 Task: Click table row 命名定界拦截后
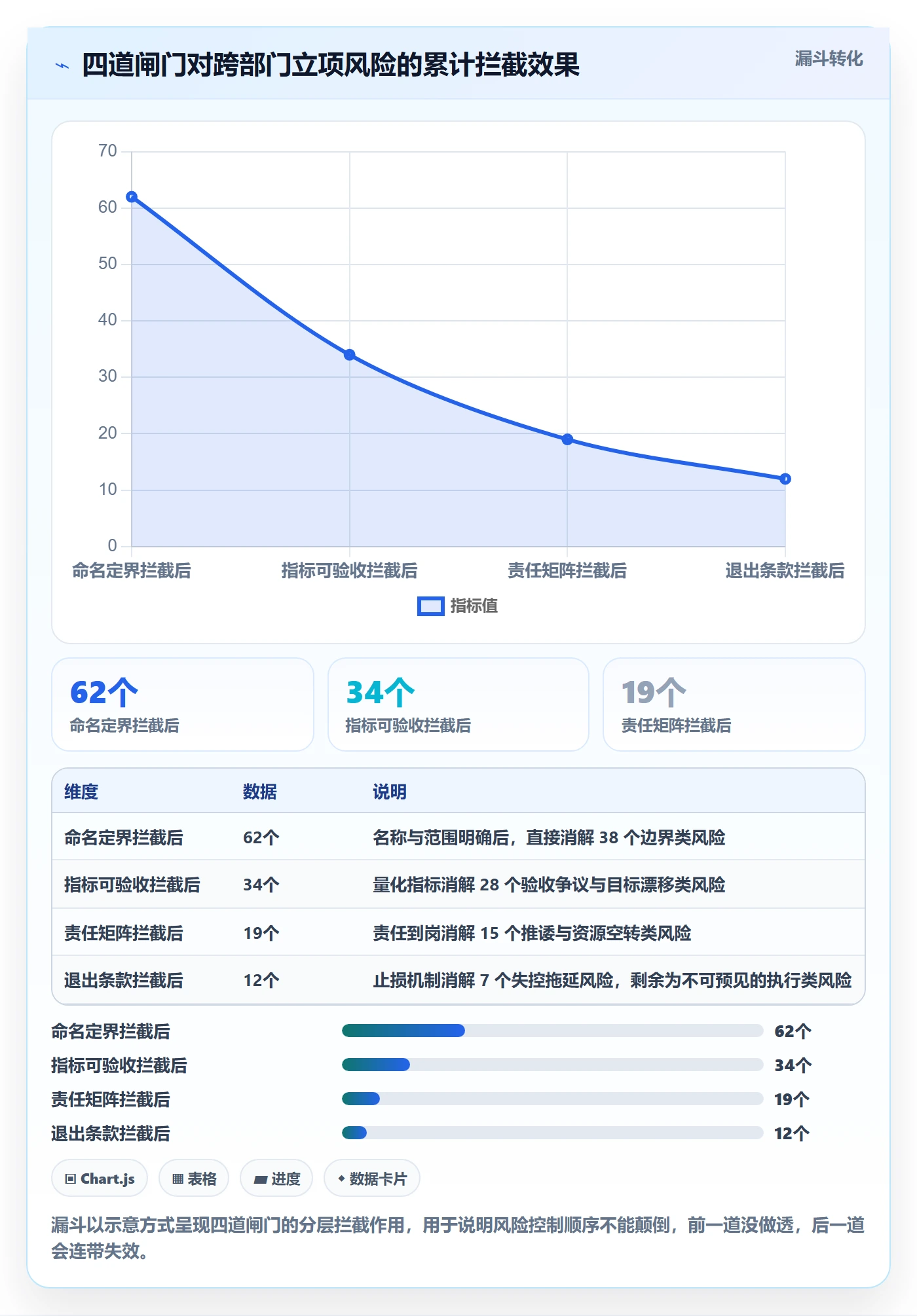pyautogui.click(x=458, y=837)
